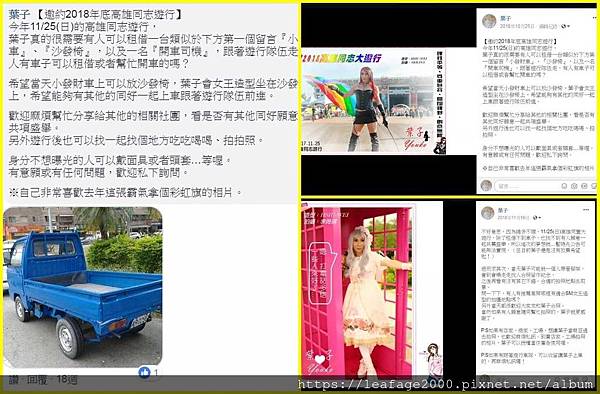Expand privacy dropdown arrow on pink booth post
The width and height of the screenshot is (600, 394).
click(x=540, y=217)
